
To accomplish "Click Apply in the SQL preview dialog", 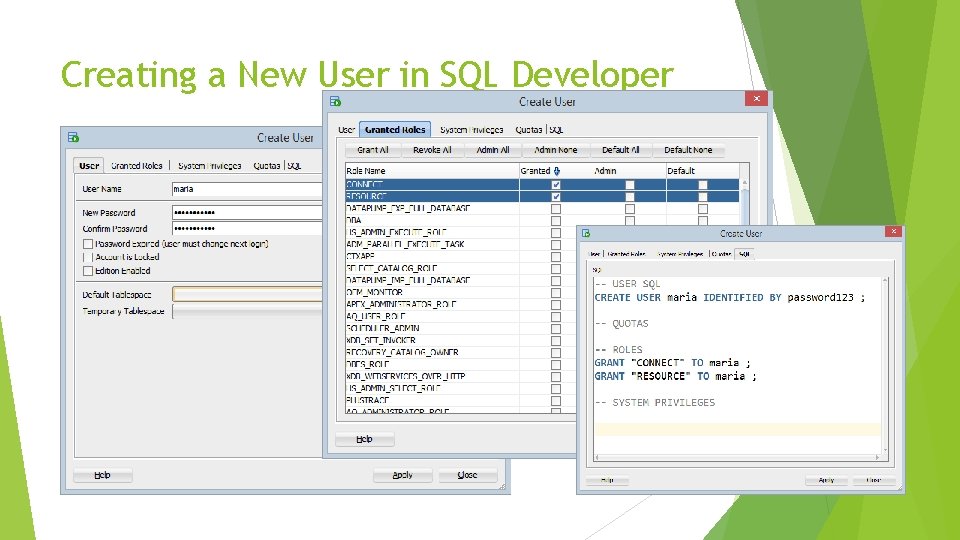I will pyautogui.click(x=826, y=480).
